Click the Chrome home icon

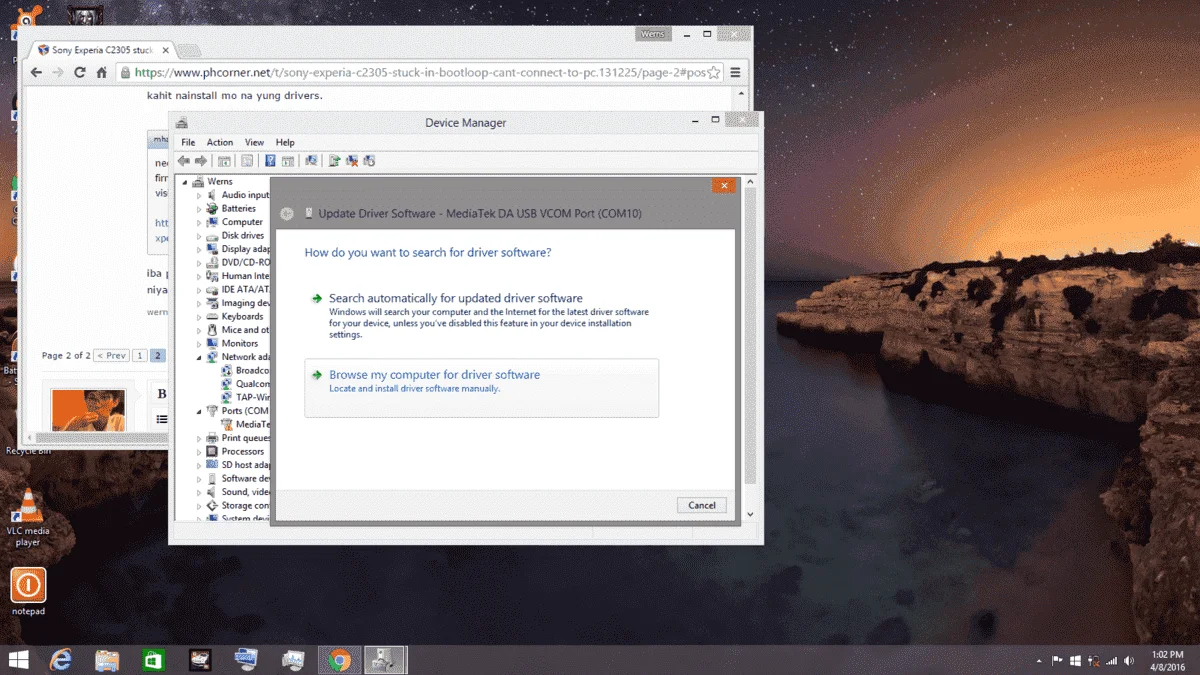pos(101,72)
